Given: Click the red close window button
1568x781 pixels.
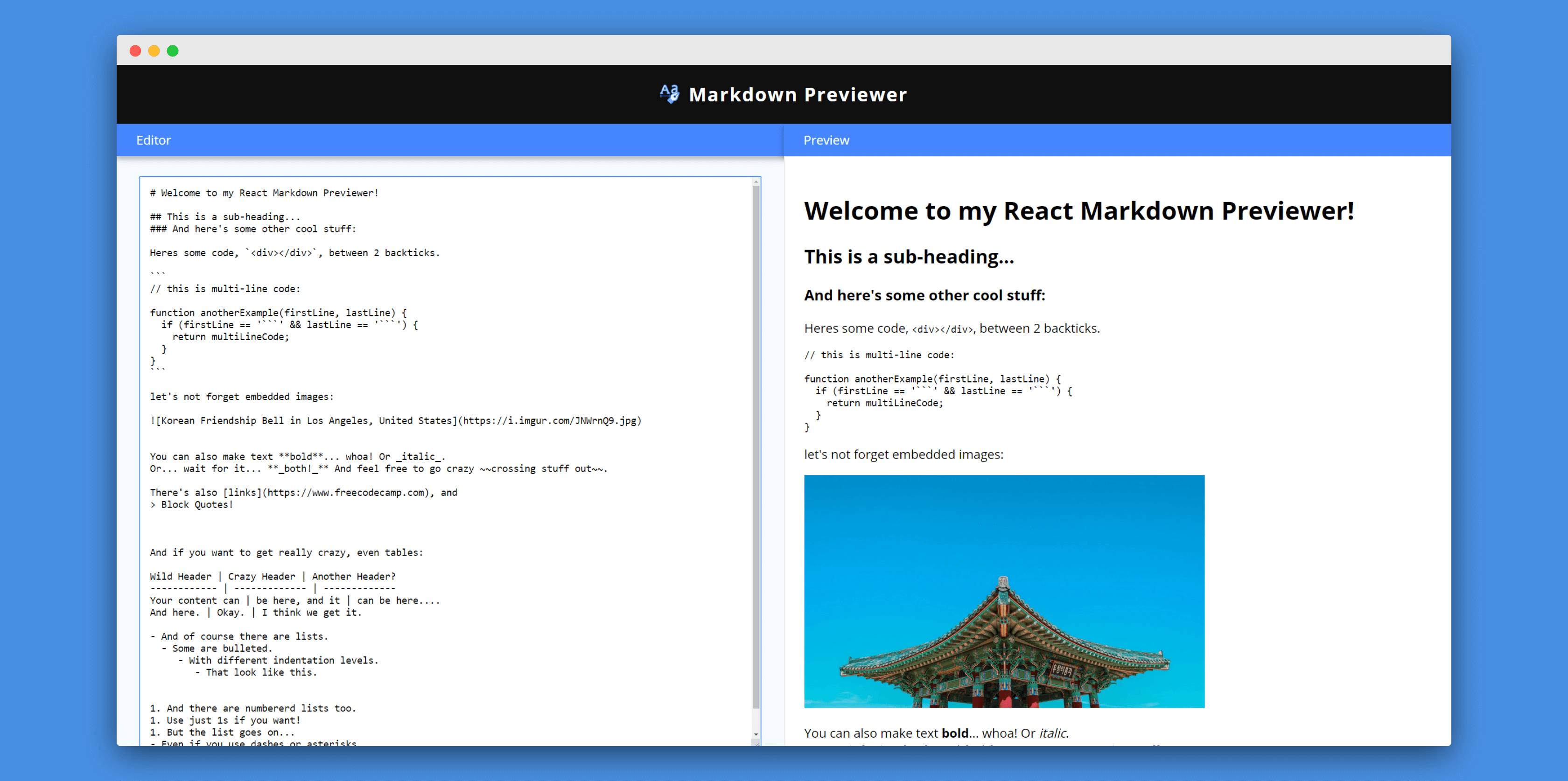Looking at the screenshot, I should [x=135, y=50].
